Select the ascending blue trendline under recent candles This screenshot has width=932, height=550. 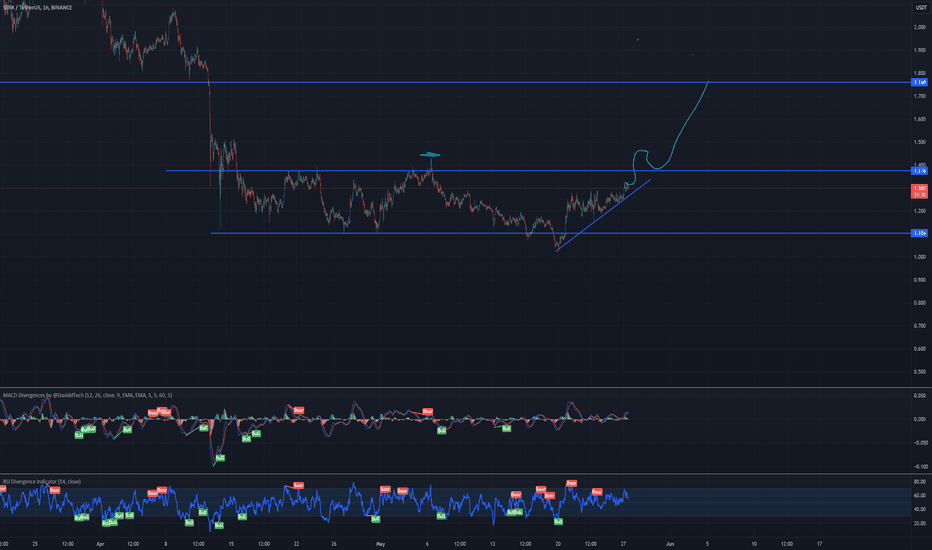[x=603, y=215]
